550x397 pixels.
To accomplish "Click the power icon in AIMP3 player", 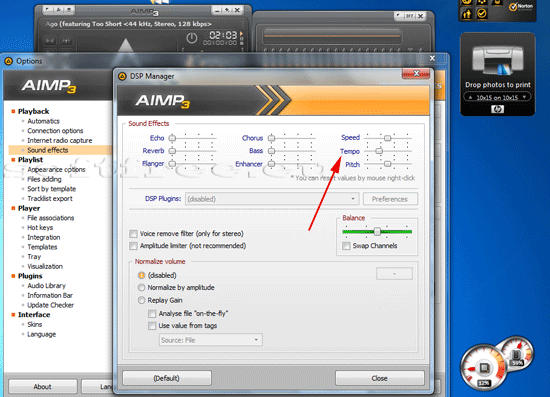I will coord(192,38).
